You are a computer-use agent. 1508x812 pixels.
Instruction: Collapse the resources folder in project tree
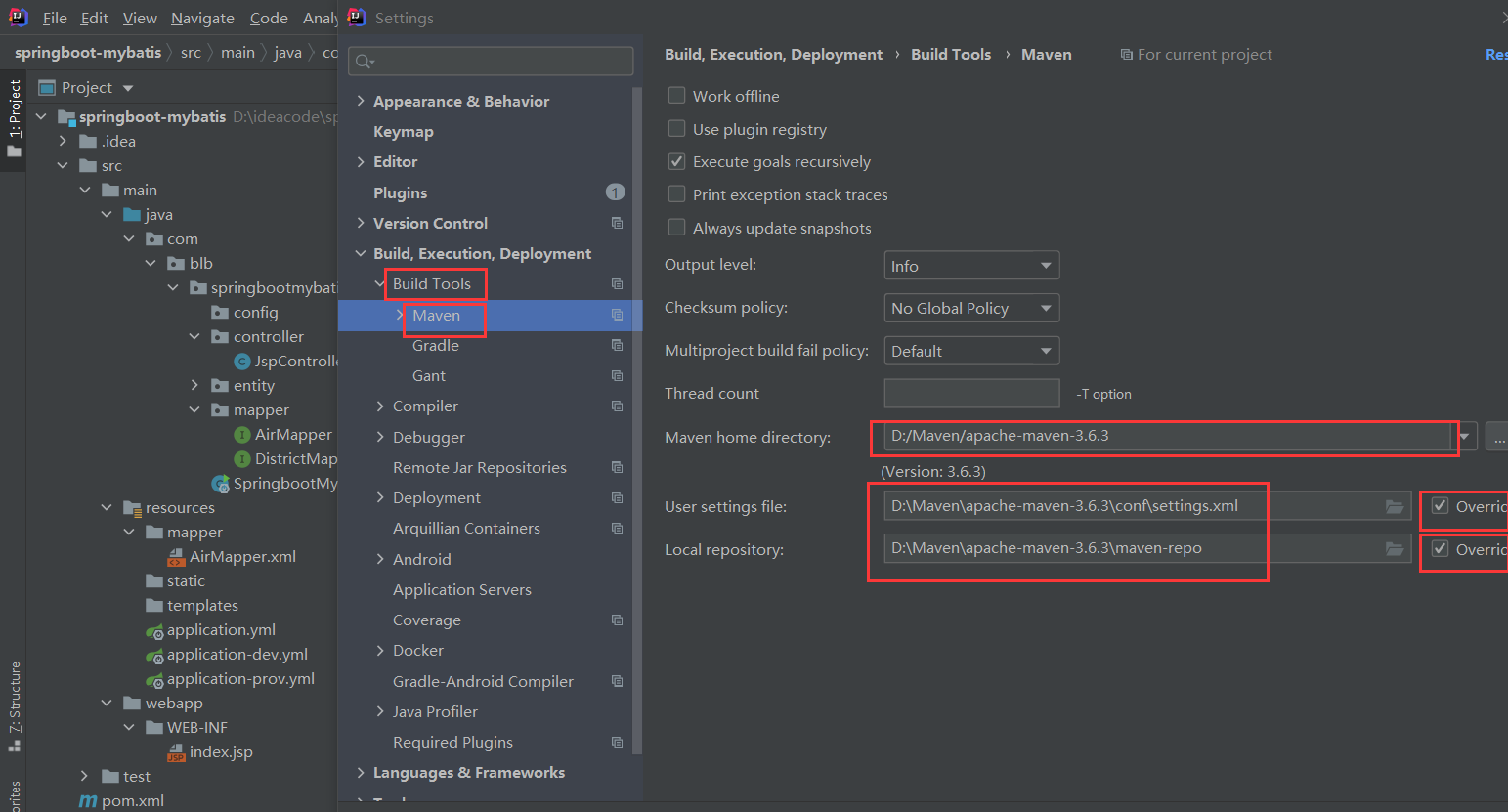coord(107,507)
